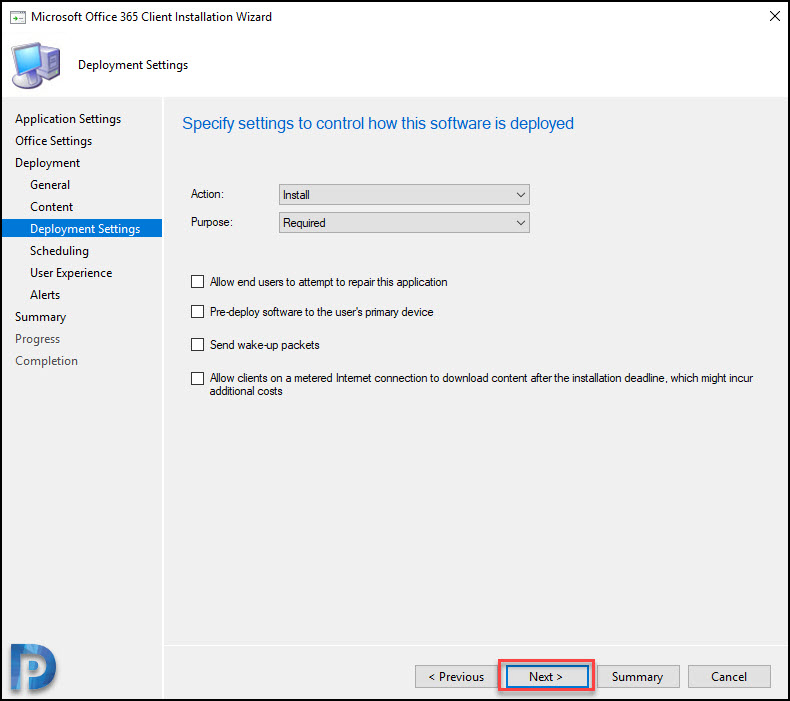This screenshot has height=701, width=790.
Task: Click the < Previous button
Action: (x=456, y=676)
